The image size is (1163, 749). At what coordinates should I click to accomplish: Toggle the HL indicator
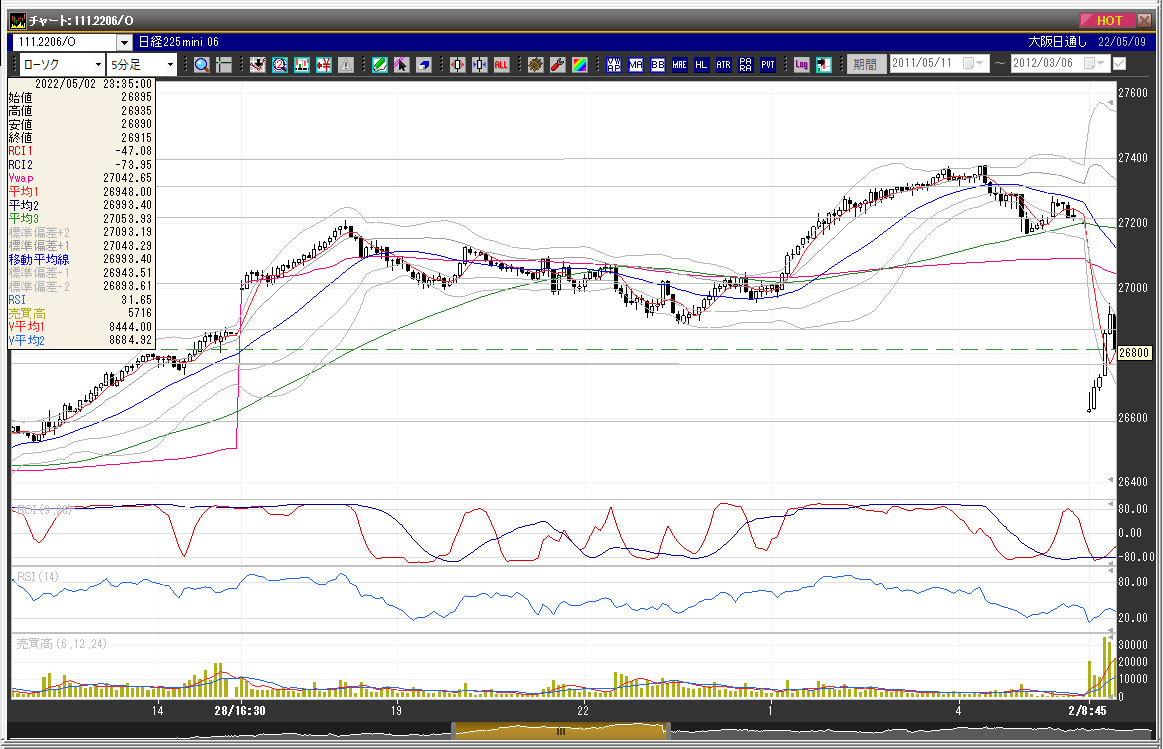coord(701,65)
